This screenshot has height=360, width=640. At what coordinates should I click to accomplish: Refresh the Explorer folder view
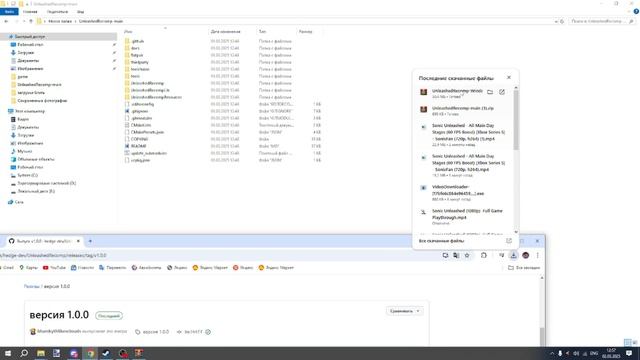click(562, 21)
